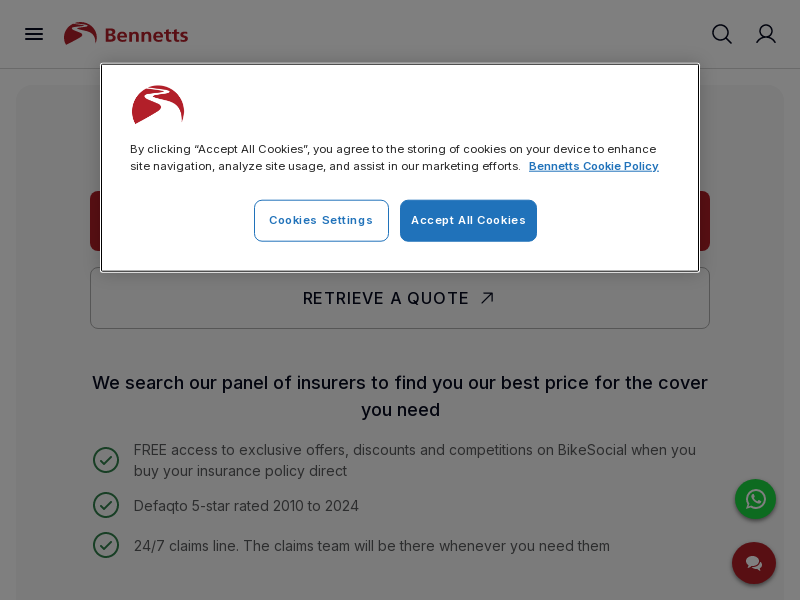Click the arrow icon beside Retrieve a Quote
Viewport: 800px width, 600px height.
pos(487,298)
